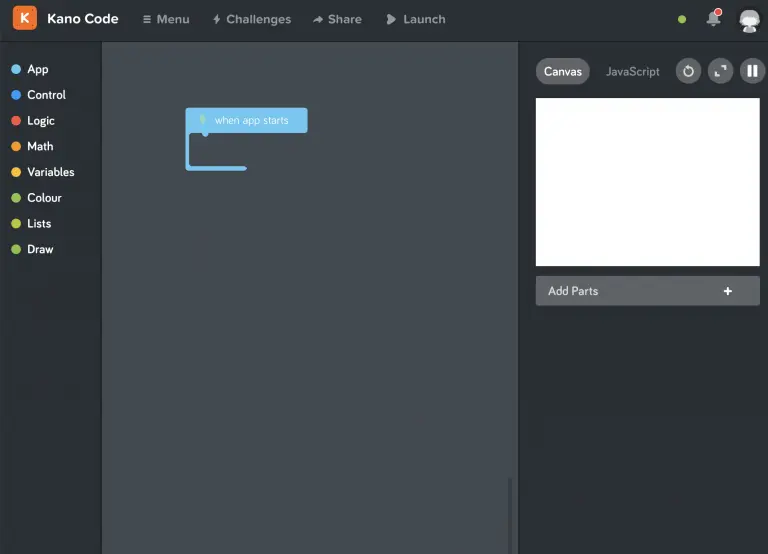Viewport: 768px width, 554px height.
Task: Select the Colour blocks category
Action: tap(43, 198)
